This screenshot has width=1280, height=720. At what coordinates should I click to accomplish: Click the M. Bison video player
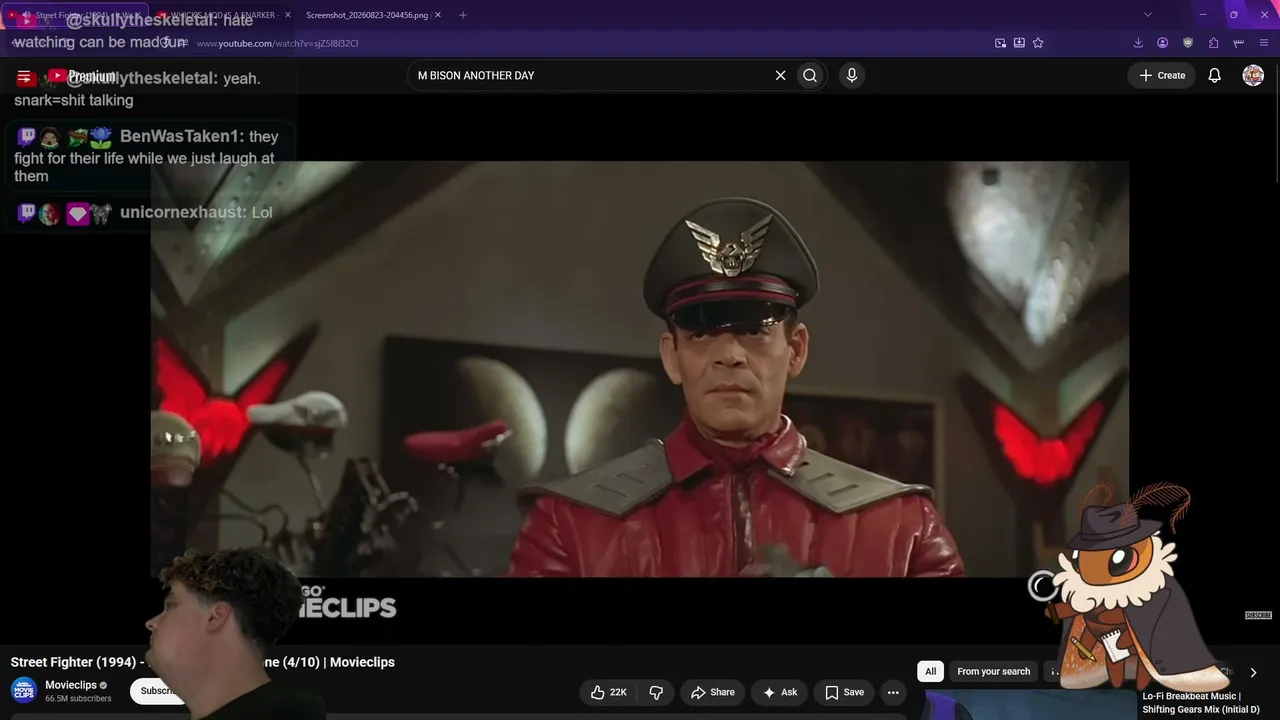point(640,369)
